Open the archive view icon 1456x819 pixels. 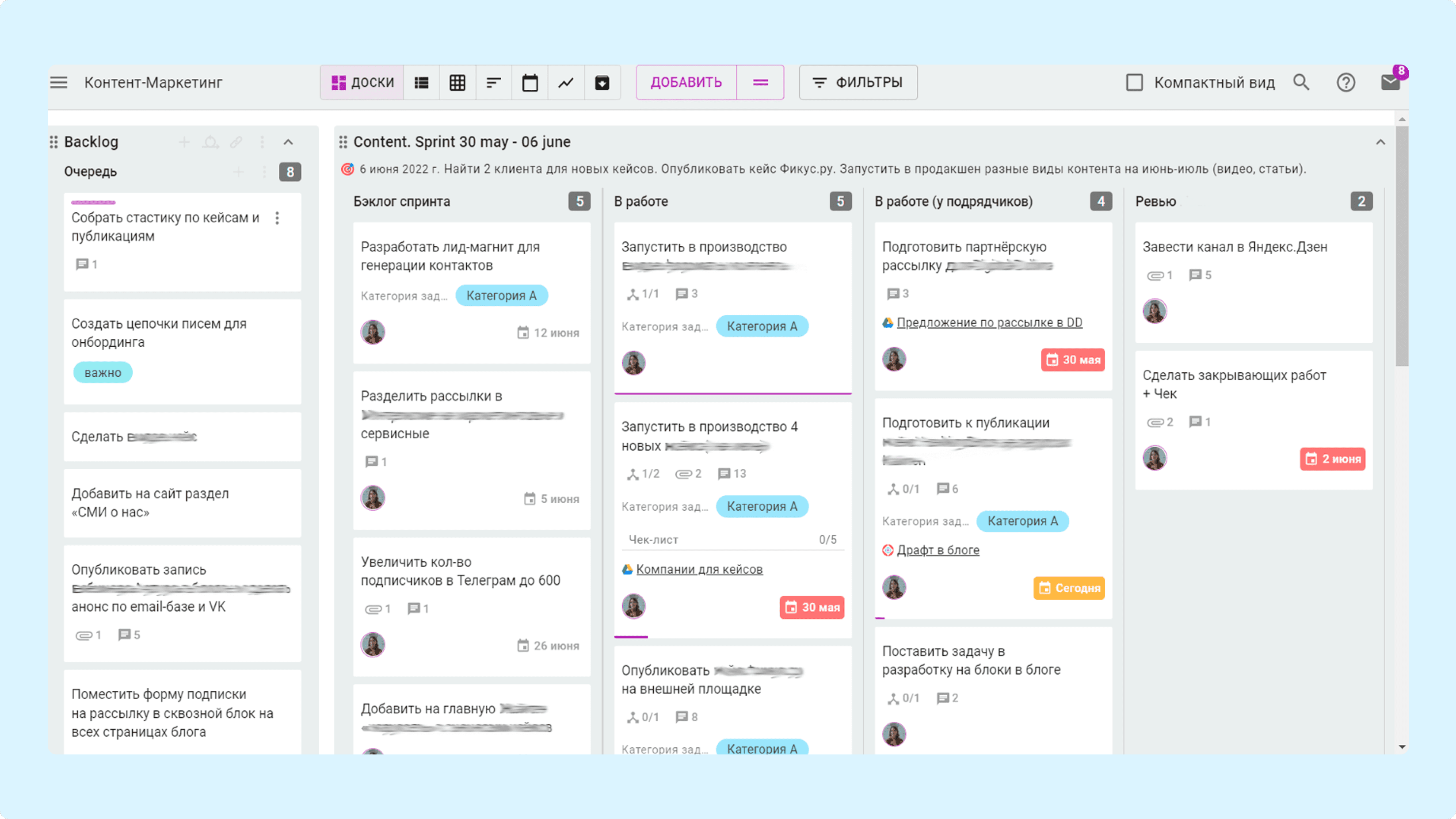click(602, 83)
